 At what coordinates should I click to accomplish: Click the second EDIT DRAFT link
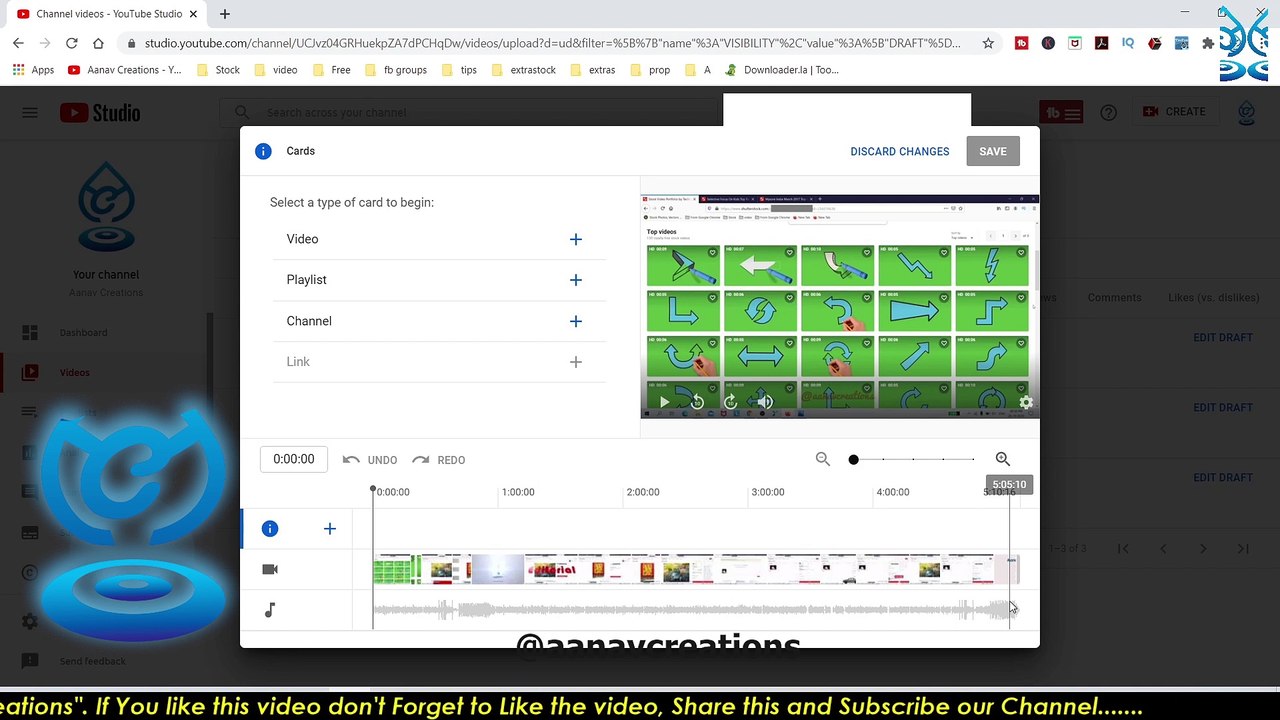pos(1222,407)
